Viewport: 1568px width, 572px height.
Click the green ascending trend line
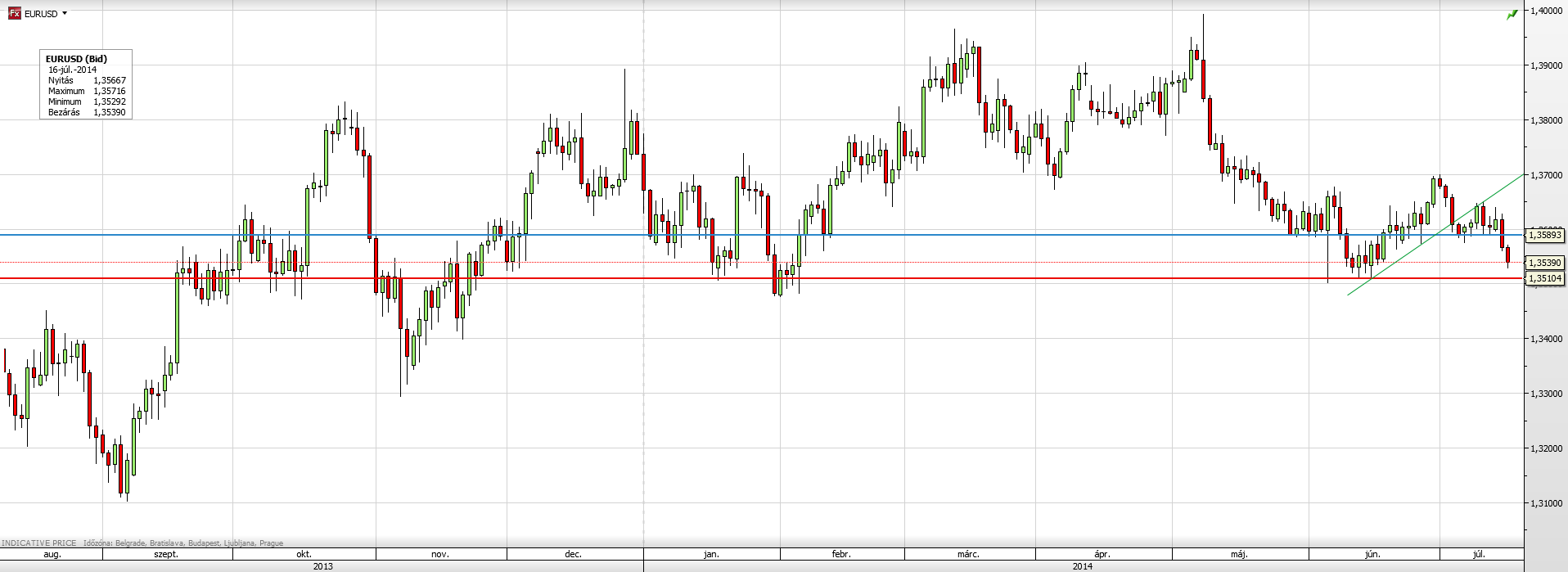point(1436,233)
